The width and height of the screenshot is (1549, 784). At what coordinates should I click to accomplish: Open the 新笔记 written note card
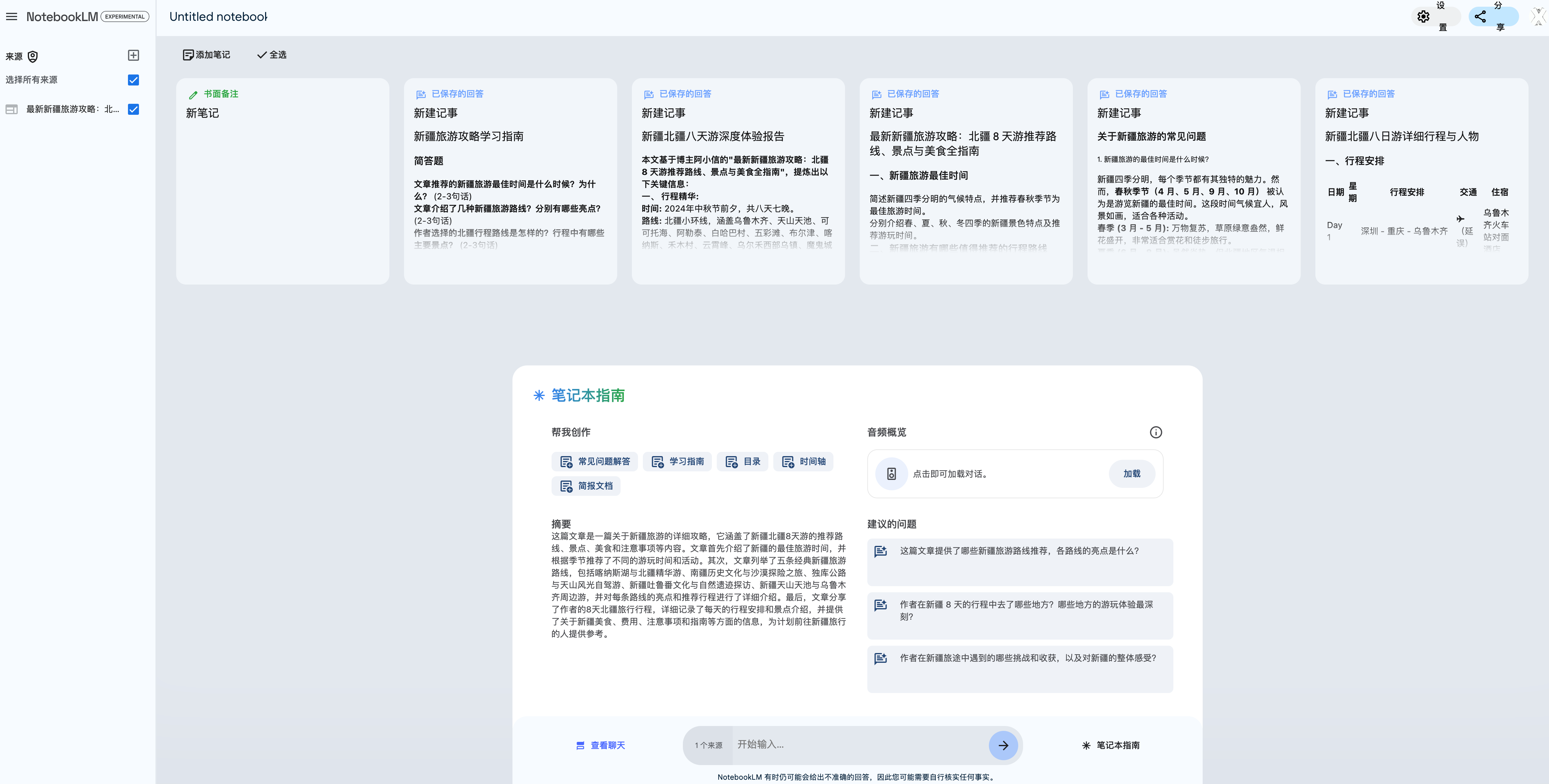tap(282, 181)
